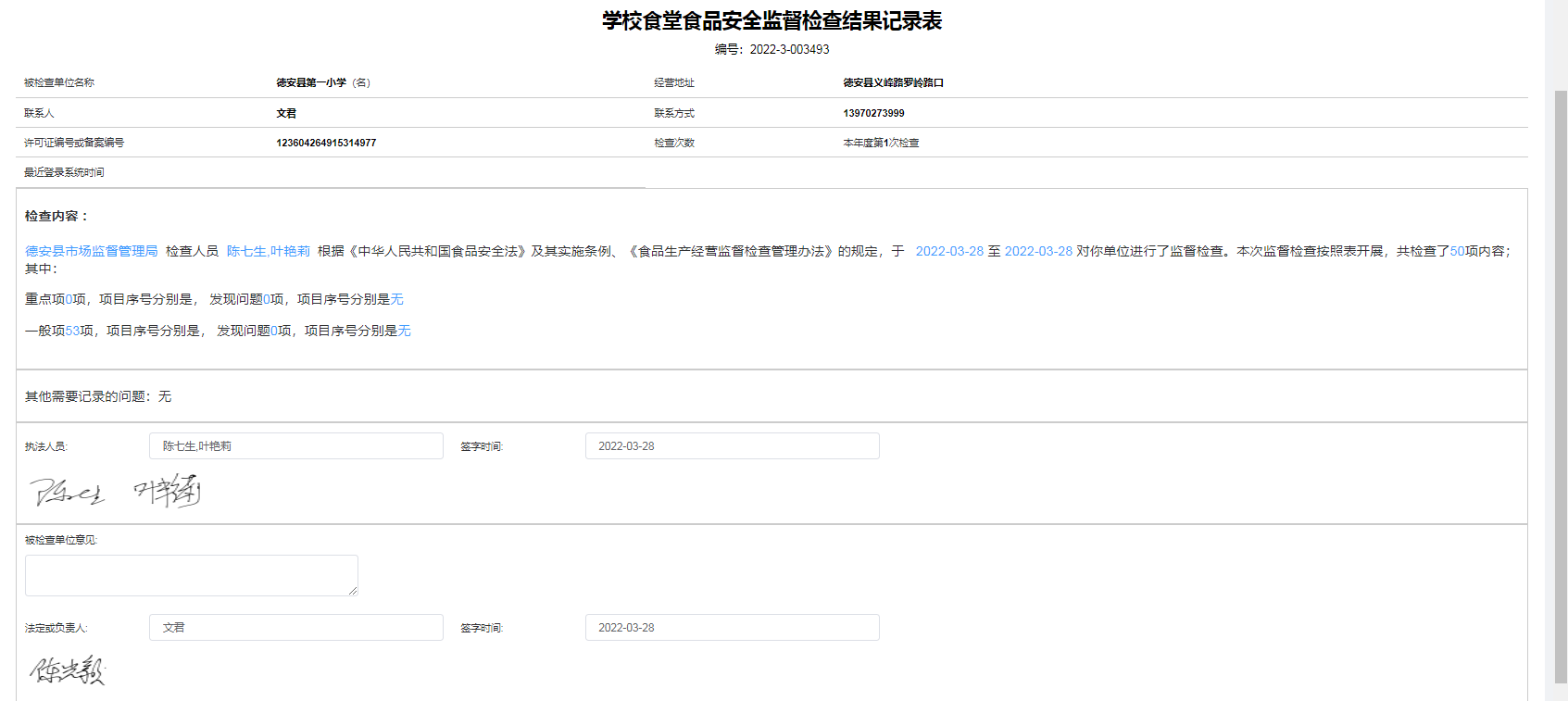This screenshot has width=1568, height=701.
Task: Click the 德安县市场监督管理局 blue link
Action: [x=91, y=251]
